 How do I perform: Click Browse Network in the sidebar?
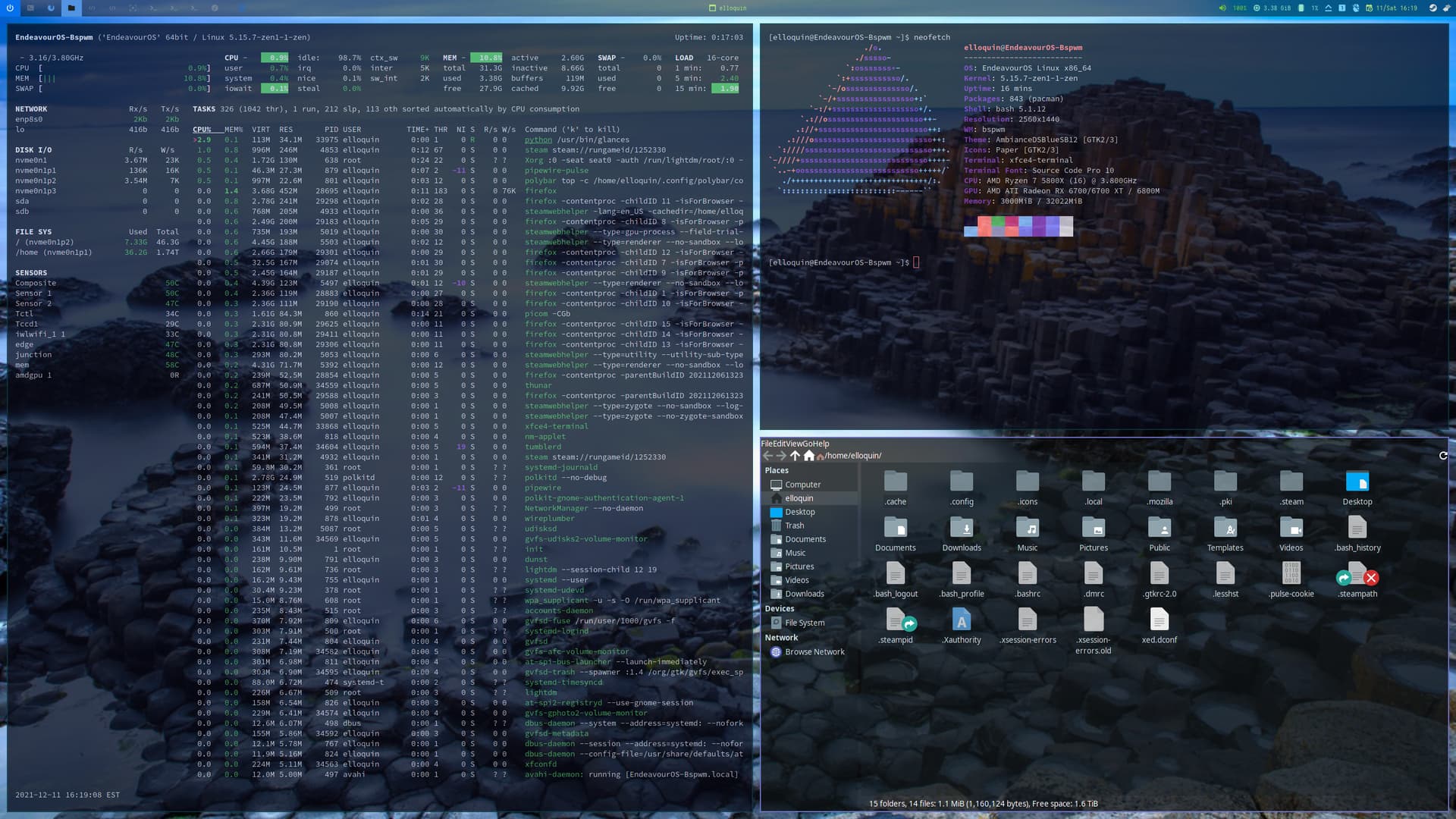click(815, 651)
